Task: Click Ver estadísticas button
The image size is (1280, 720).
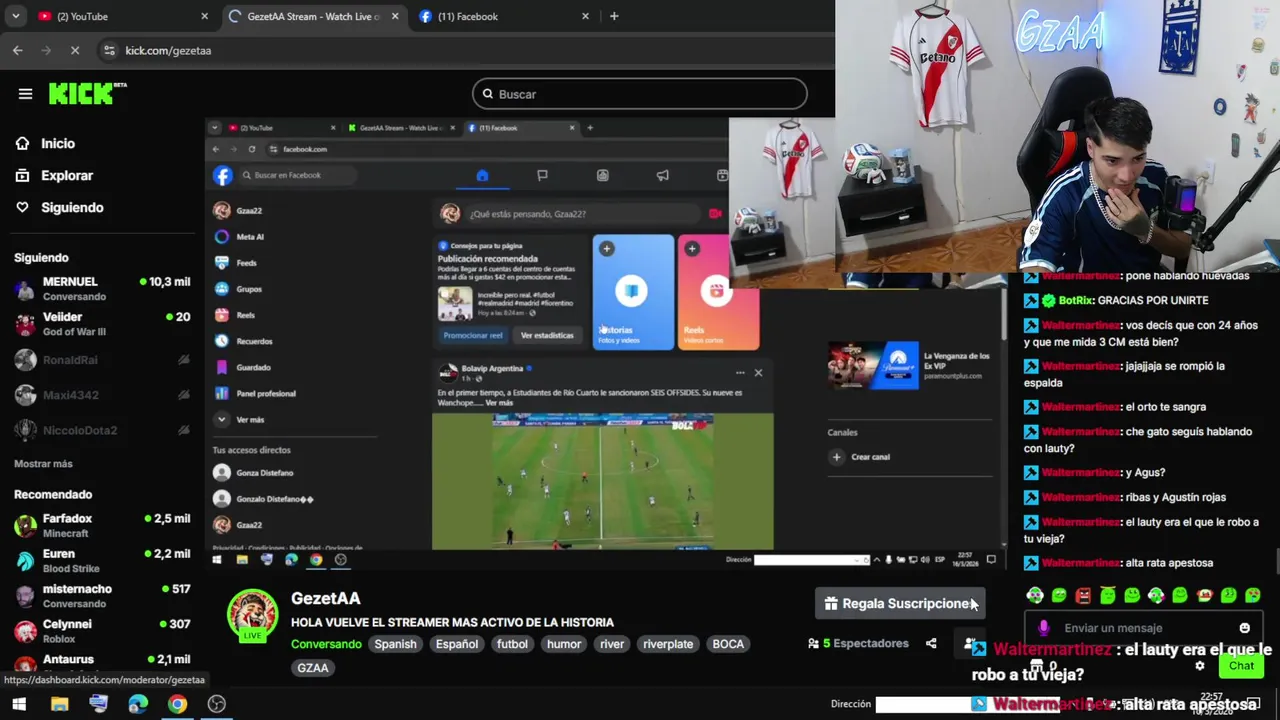Action: pyautogui.click(x=547, y=336)
